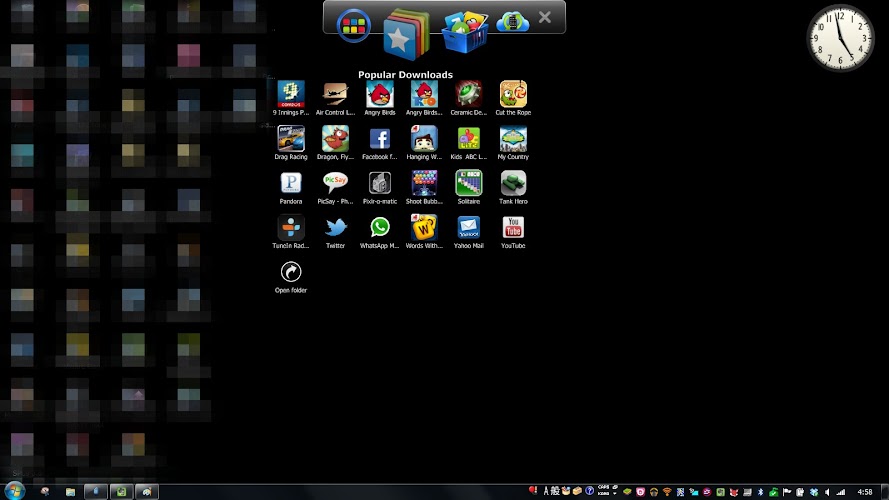
Task: Open the help question mark tray icon
Action: 590,491
